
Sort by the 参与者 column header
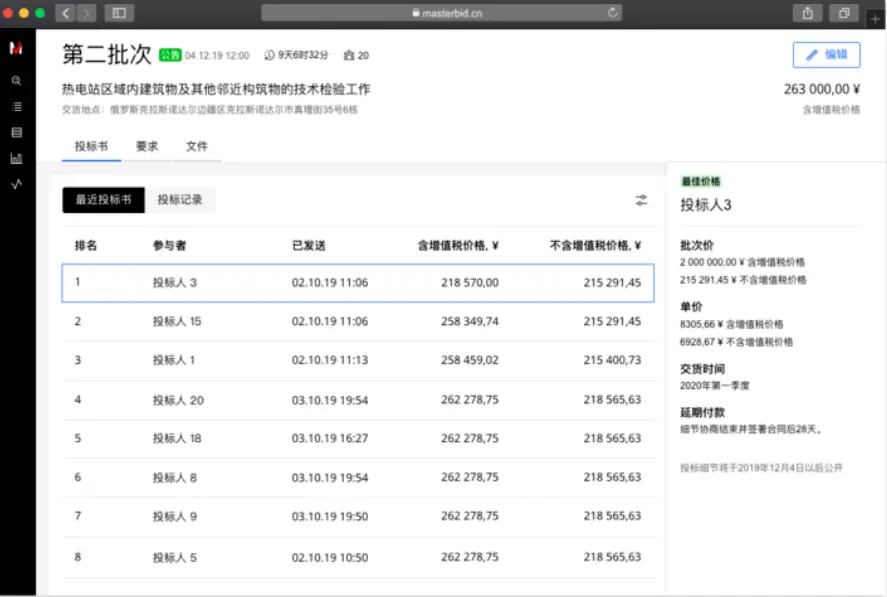[170, 246]
